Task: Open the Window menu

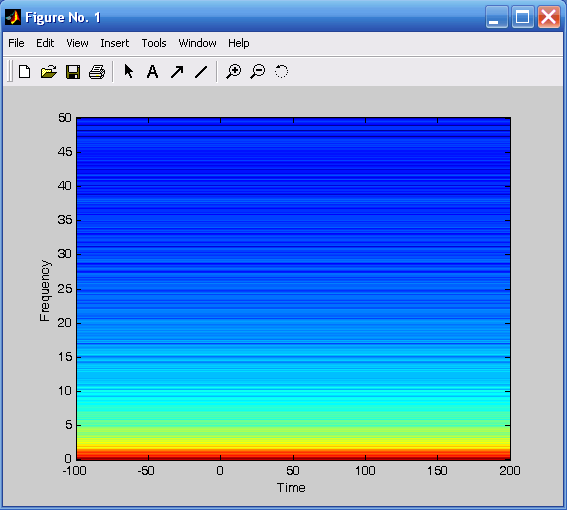Action: (x=197, y=43)
